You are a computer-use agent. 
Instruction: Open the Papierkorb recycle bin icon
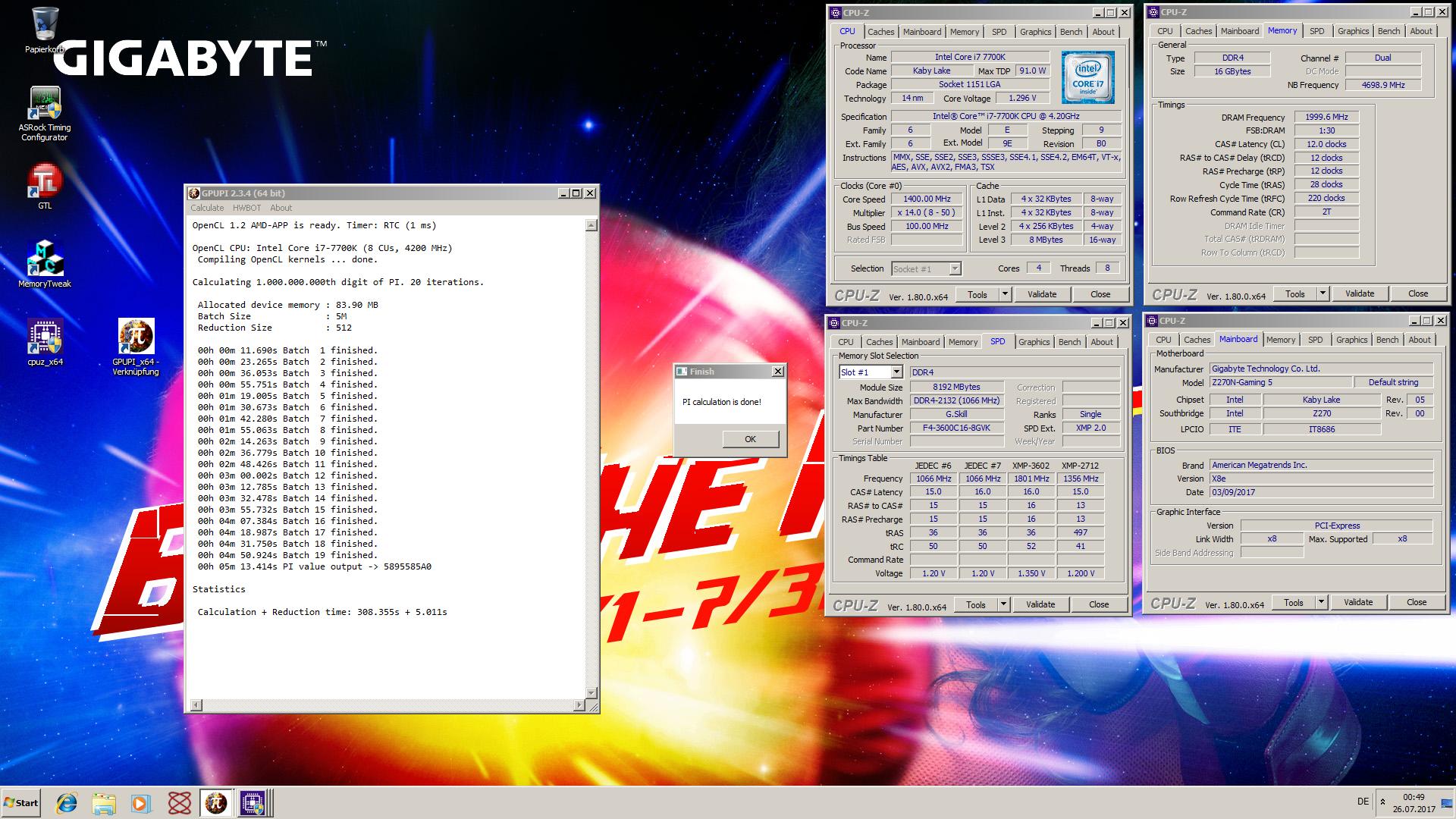(45, 30)
